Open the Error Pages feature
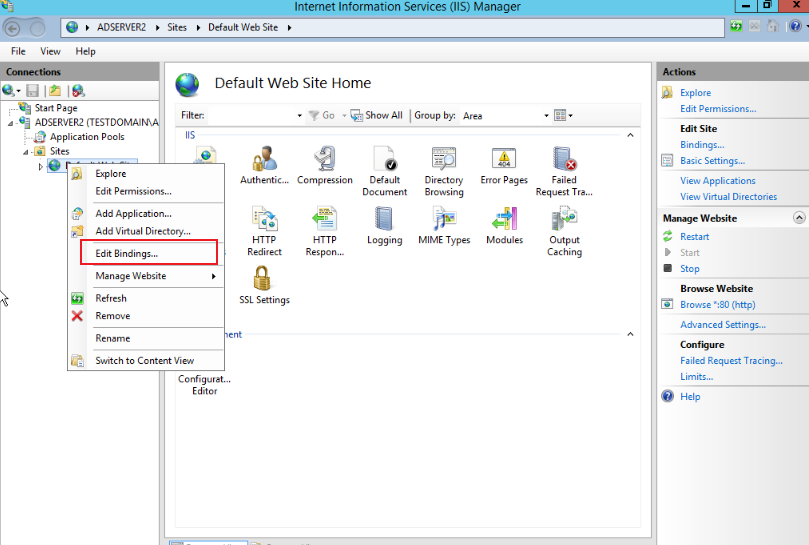Viewport: 809px width, 545px height. (x=504, y=165)
